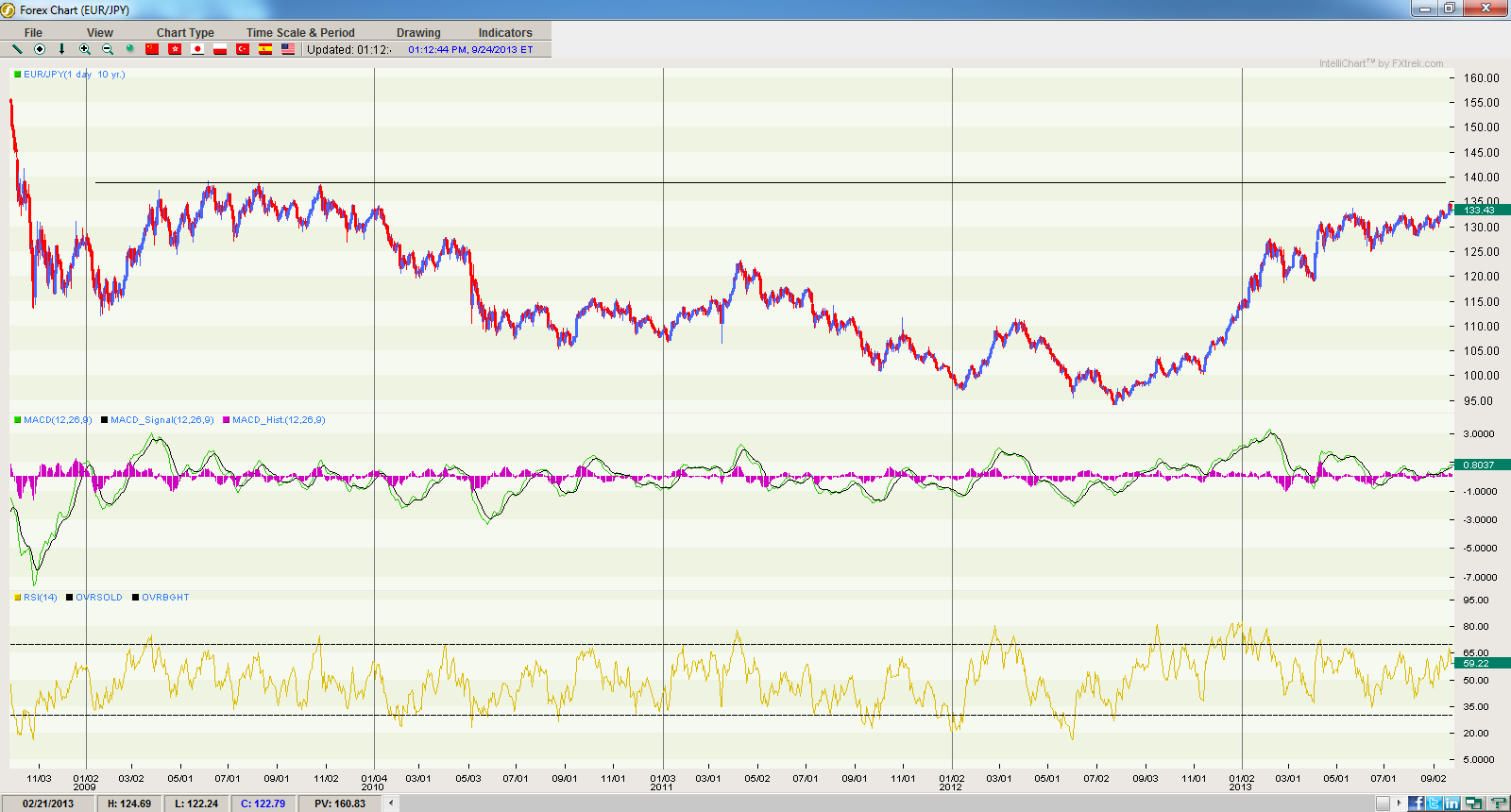Click the crosshair target tool icon
This screenshot has width=1511, height=812.
point(40,49)
